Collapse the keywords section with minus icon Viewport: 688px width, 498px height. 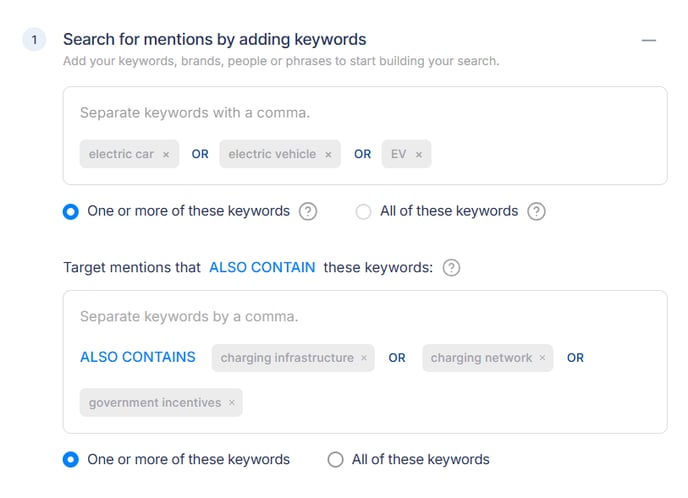click(649, 41)
